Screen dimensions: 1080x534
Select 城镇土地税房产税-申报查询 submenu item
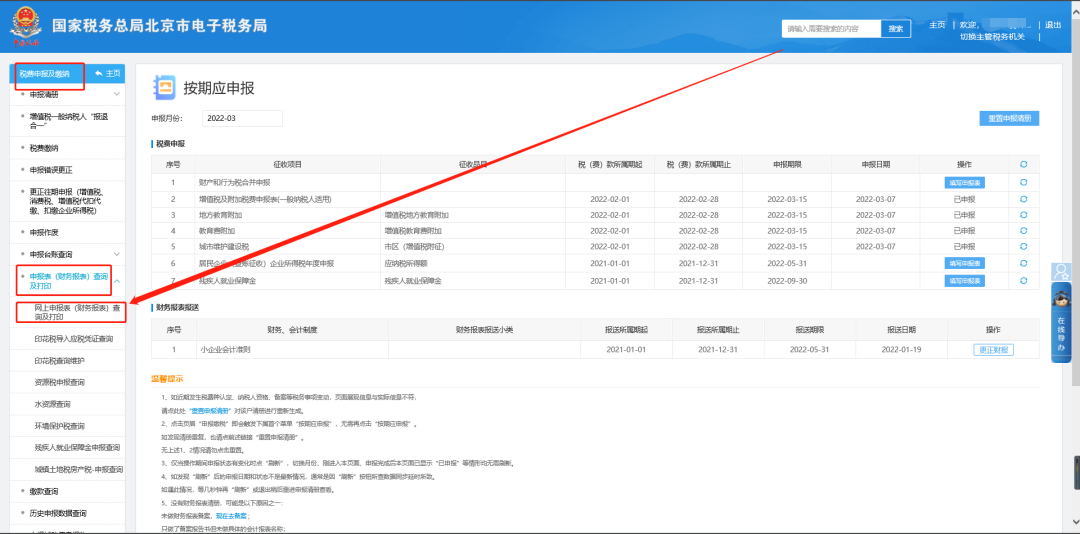click(x=79, y=469)
